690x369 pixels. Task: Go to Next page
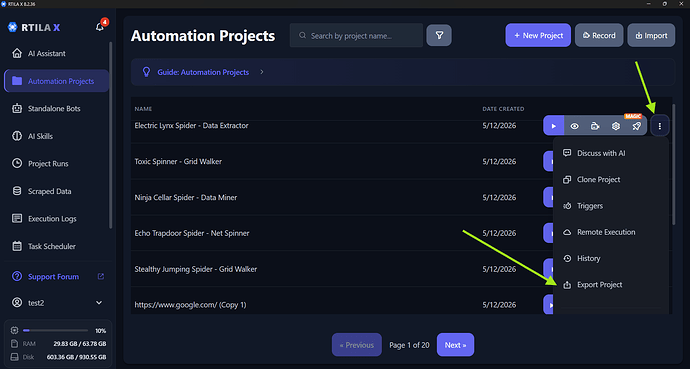tap(455, 345)
